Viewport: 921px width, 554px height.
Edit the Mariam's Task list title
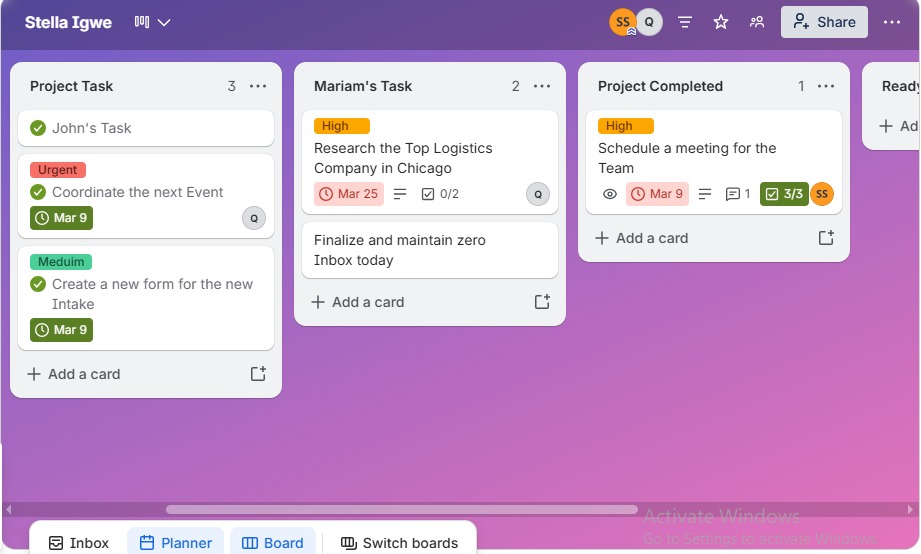363,86
